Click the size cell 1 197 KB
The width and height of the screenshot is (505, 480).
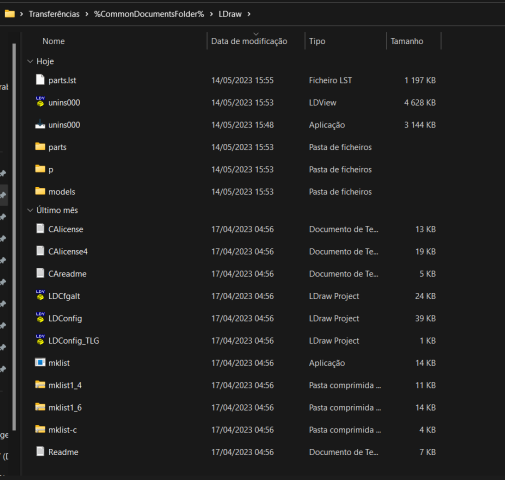tap(420, 80)
